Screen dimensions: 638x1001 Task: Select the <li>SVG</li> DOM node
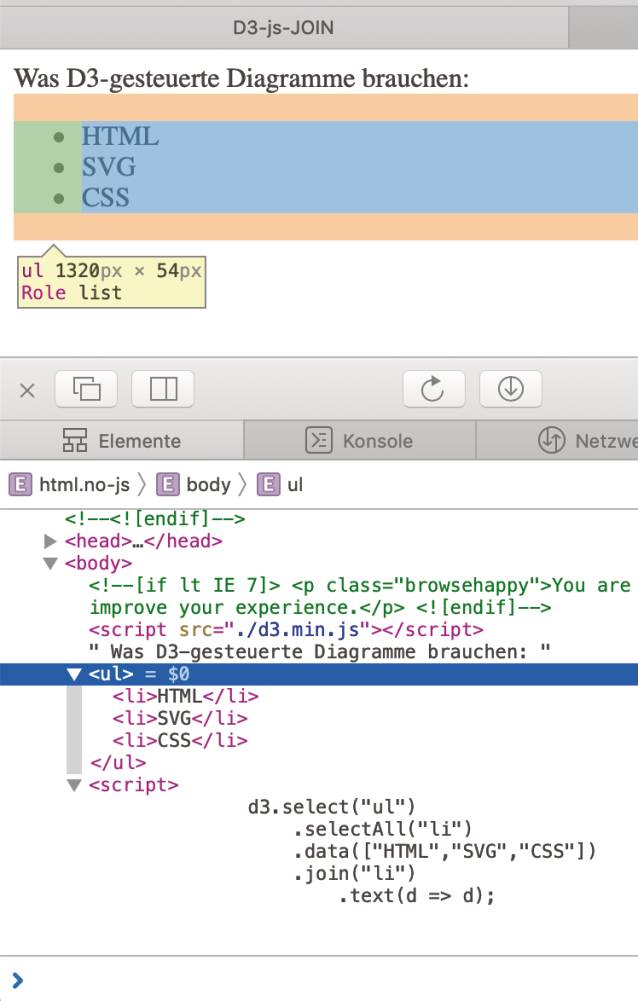tap(179, 718)
